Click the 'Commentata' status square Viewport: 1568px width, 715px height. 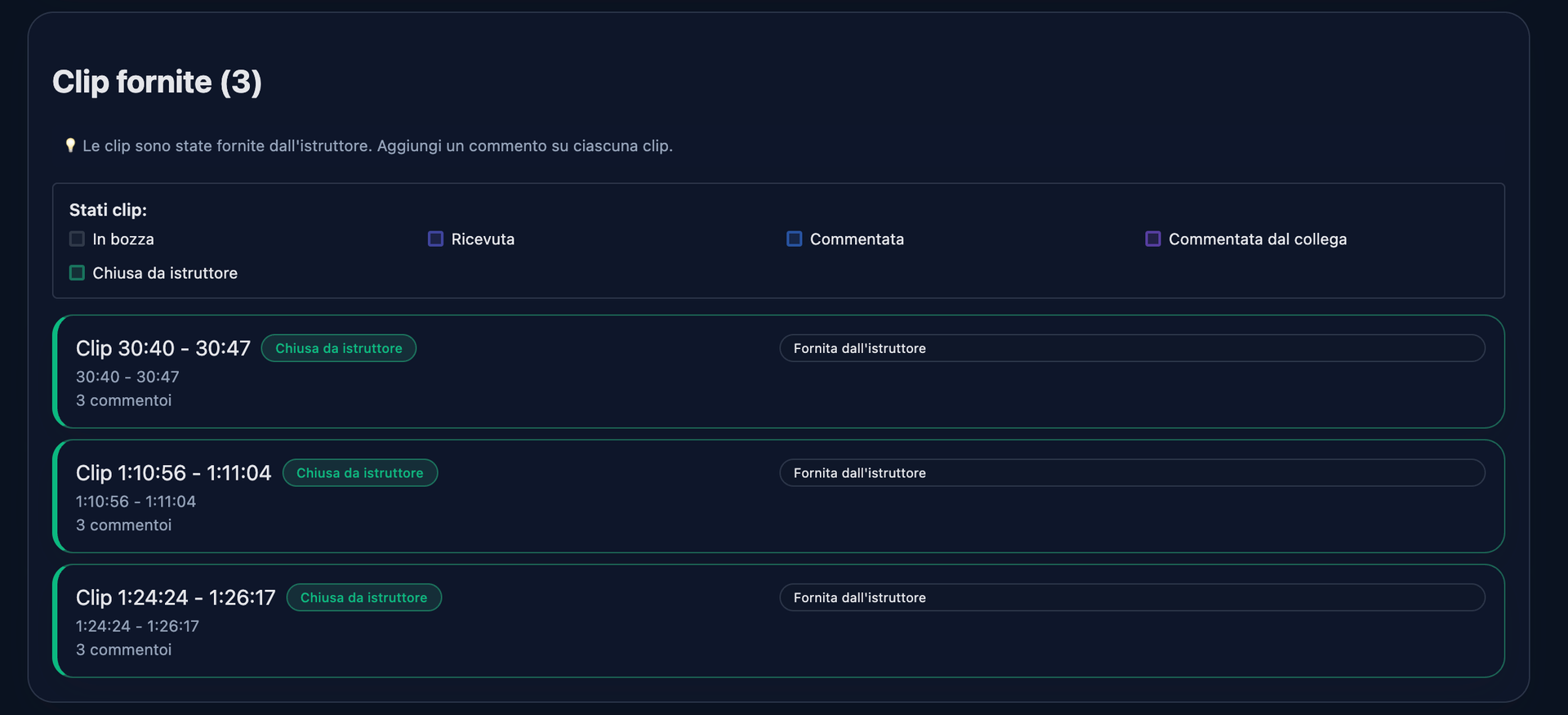794,239
